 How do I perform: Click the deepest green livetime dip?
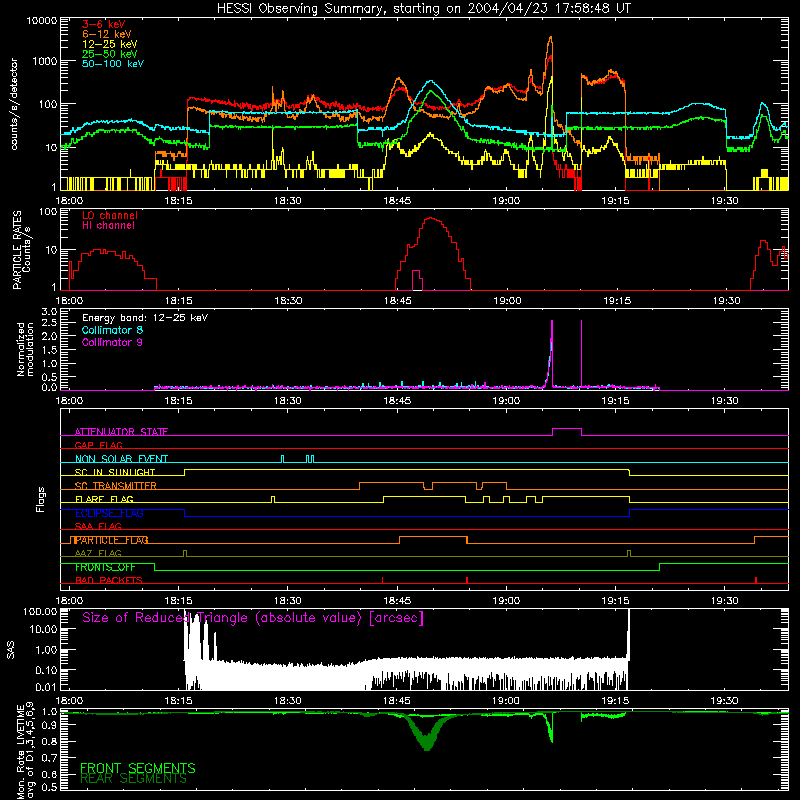click(x=428, y=748)
